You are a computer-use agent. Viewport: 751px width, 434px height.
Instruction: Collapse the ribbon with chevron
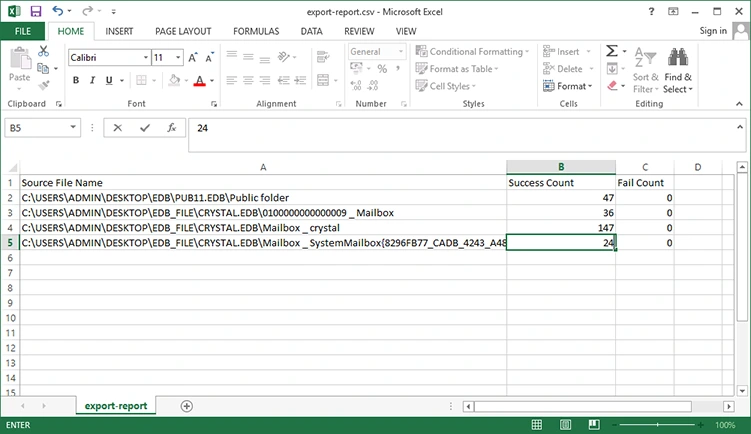[740, 103]
